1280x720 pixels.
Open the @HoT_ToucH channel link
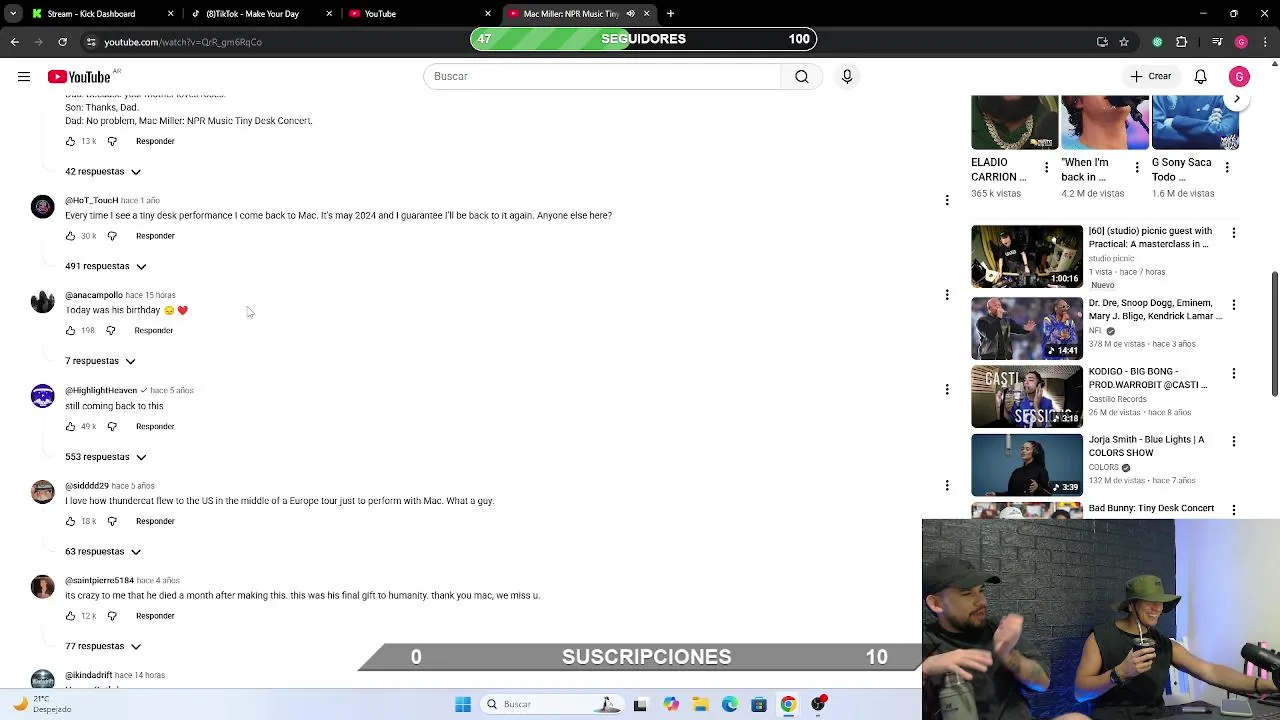(92, 201)
